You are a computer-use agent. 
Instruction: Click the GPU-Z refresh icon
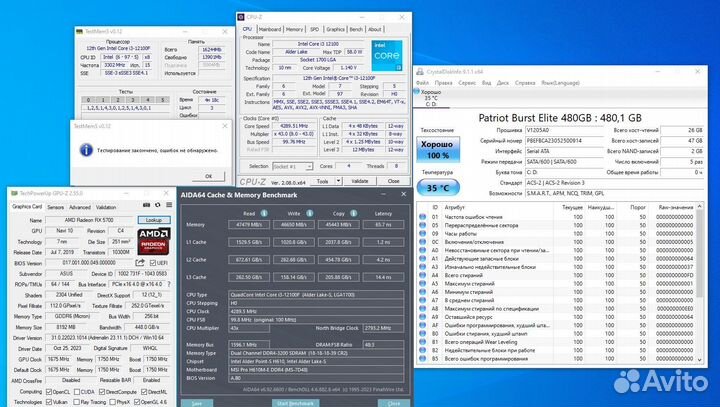[x=158, y=205]
